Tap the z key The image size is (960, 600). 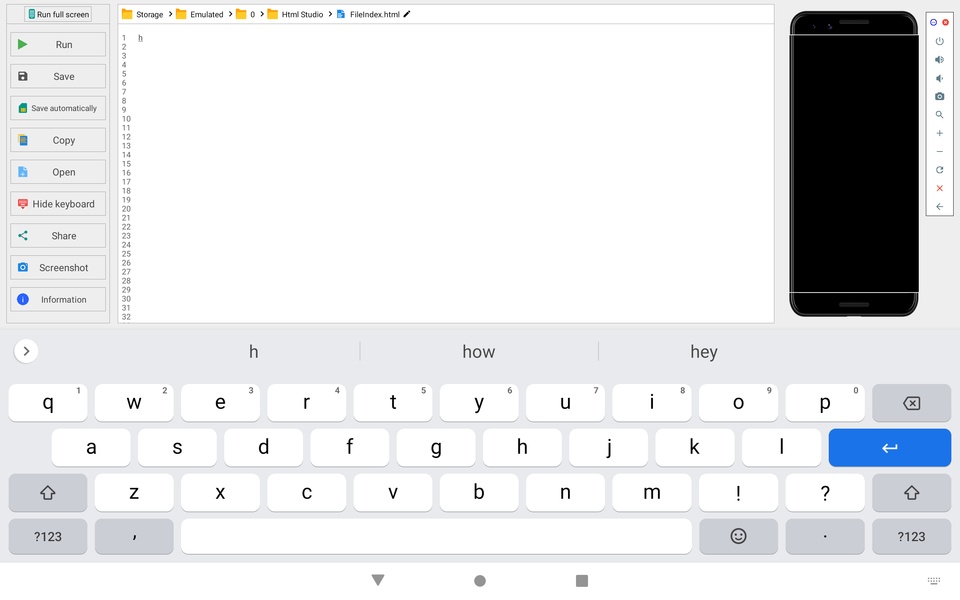click(134, 492)
